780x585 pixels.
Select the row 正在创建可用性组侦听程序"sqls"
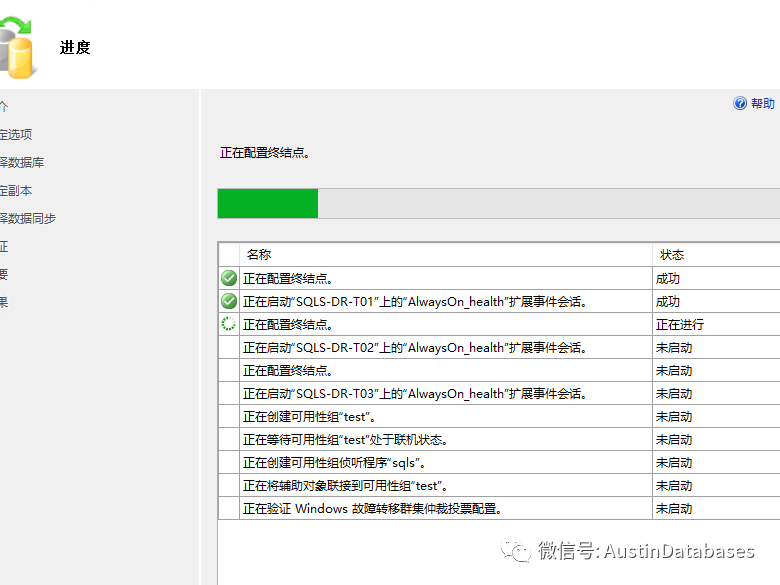(499, 463)
